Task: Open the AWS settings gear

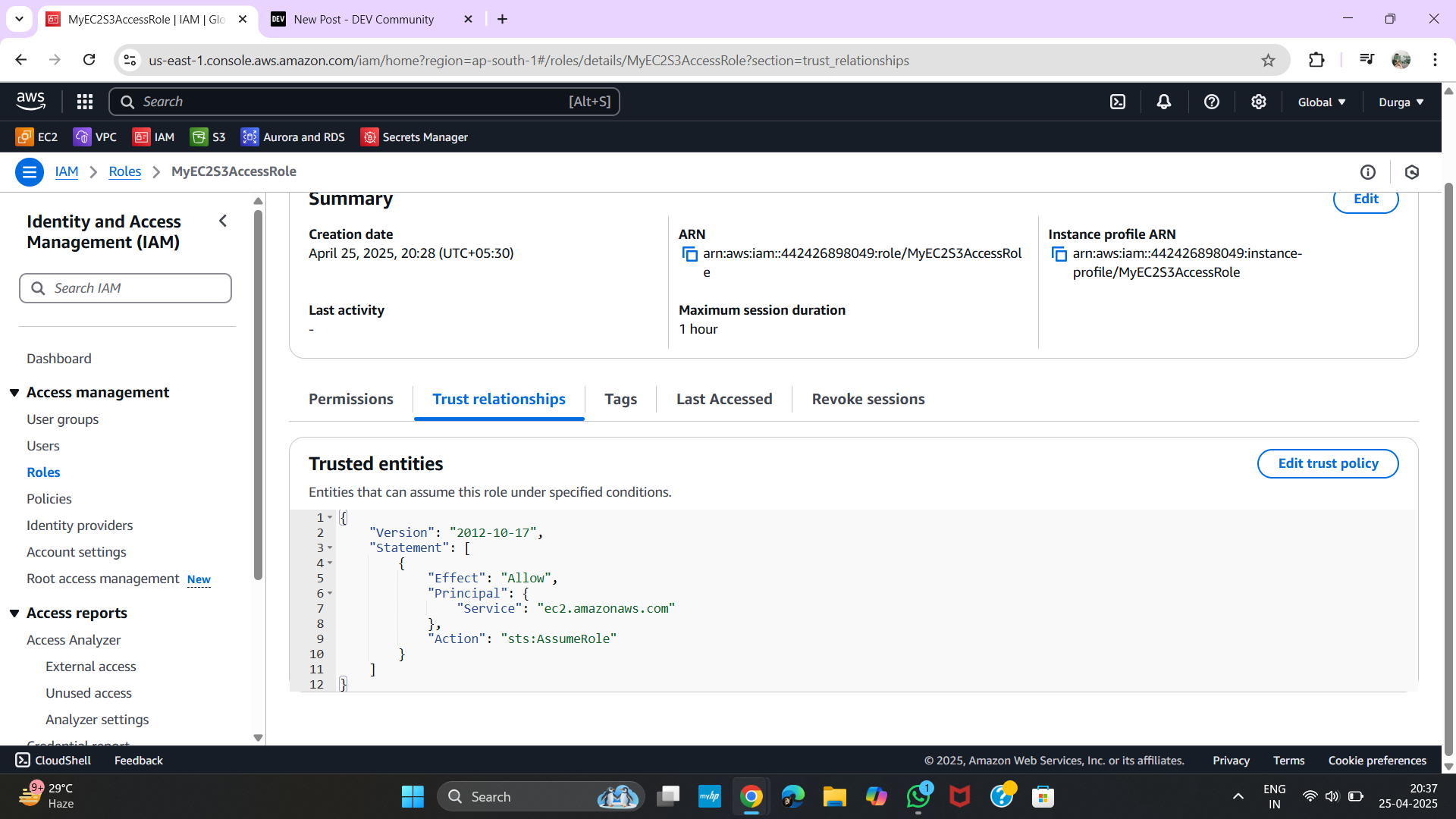Action: 1259,102
